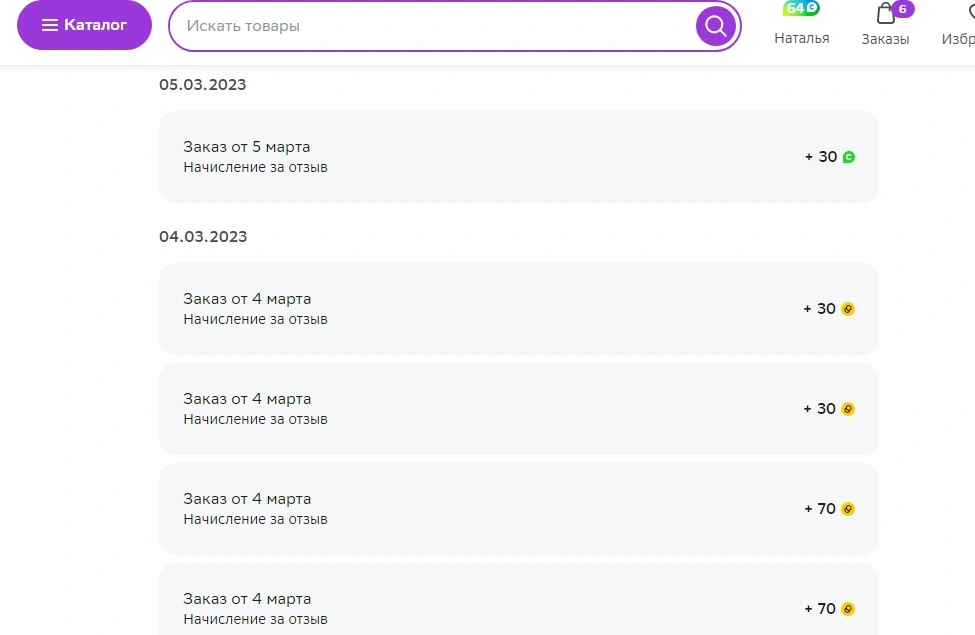This screenshot has width=975, height=635.
Task: Select the 04.03.2023 date heading
Action: pos(203,237)
